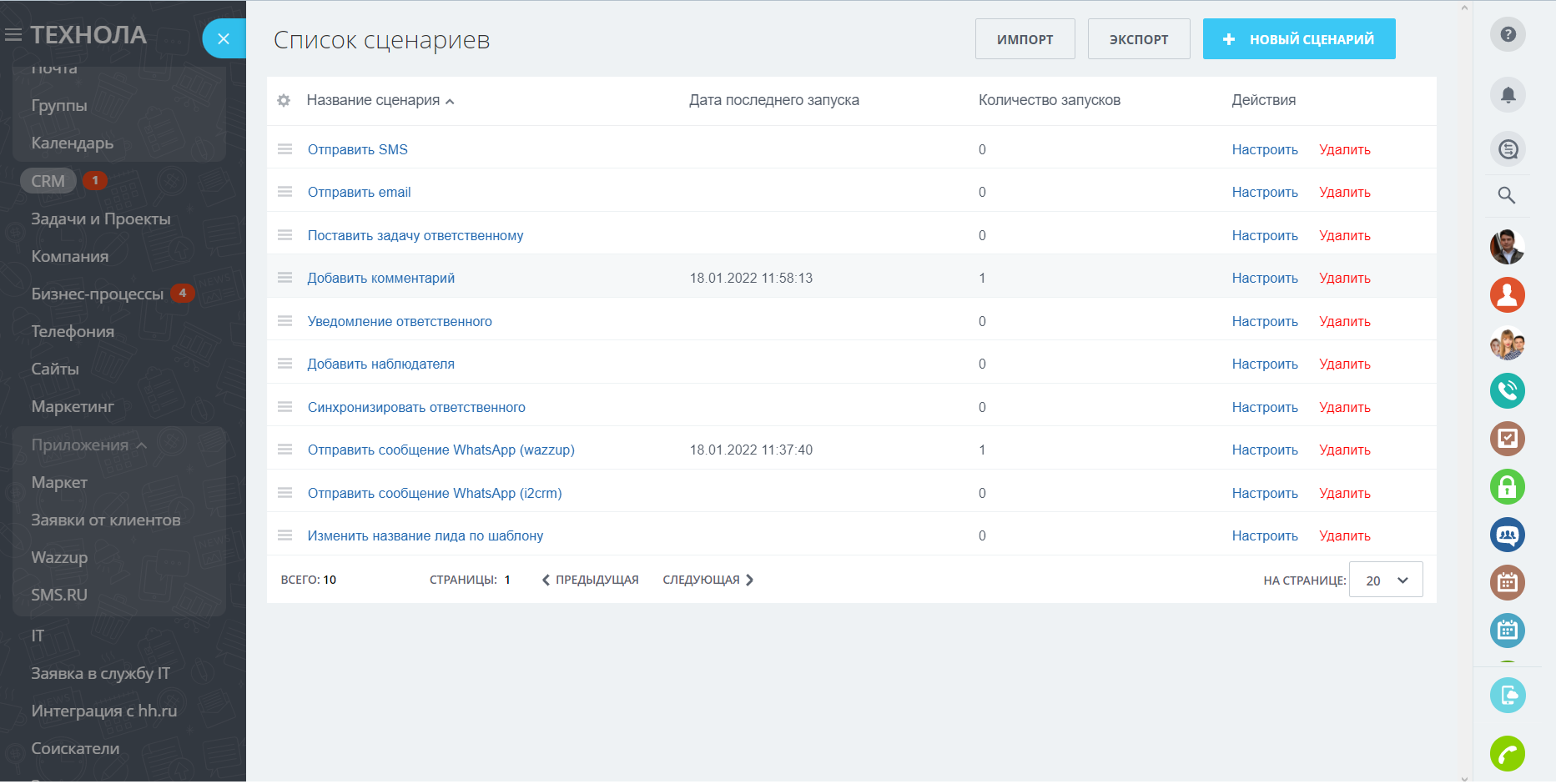Click the search magnifier icon
This screenshot has height=784, width=1556.
[x=1506, y=195]
